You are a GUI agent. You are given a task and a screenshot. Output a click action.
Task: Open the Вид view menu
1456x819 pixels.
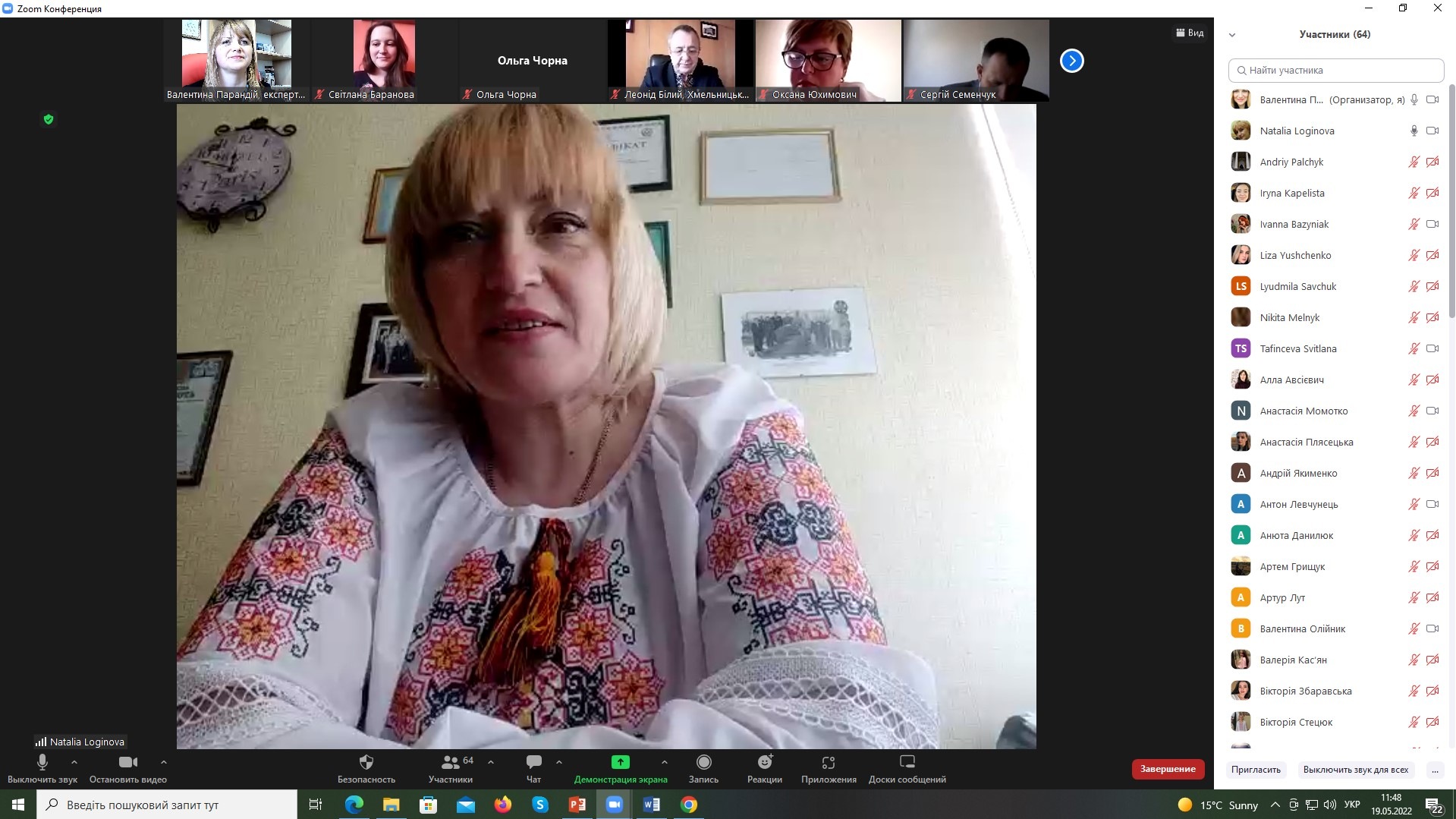click(x=1190, y=33)
